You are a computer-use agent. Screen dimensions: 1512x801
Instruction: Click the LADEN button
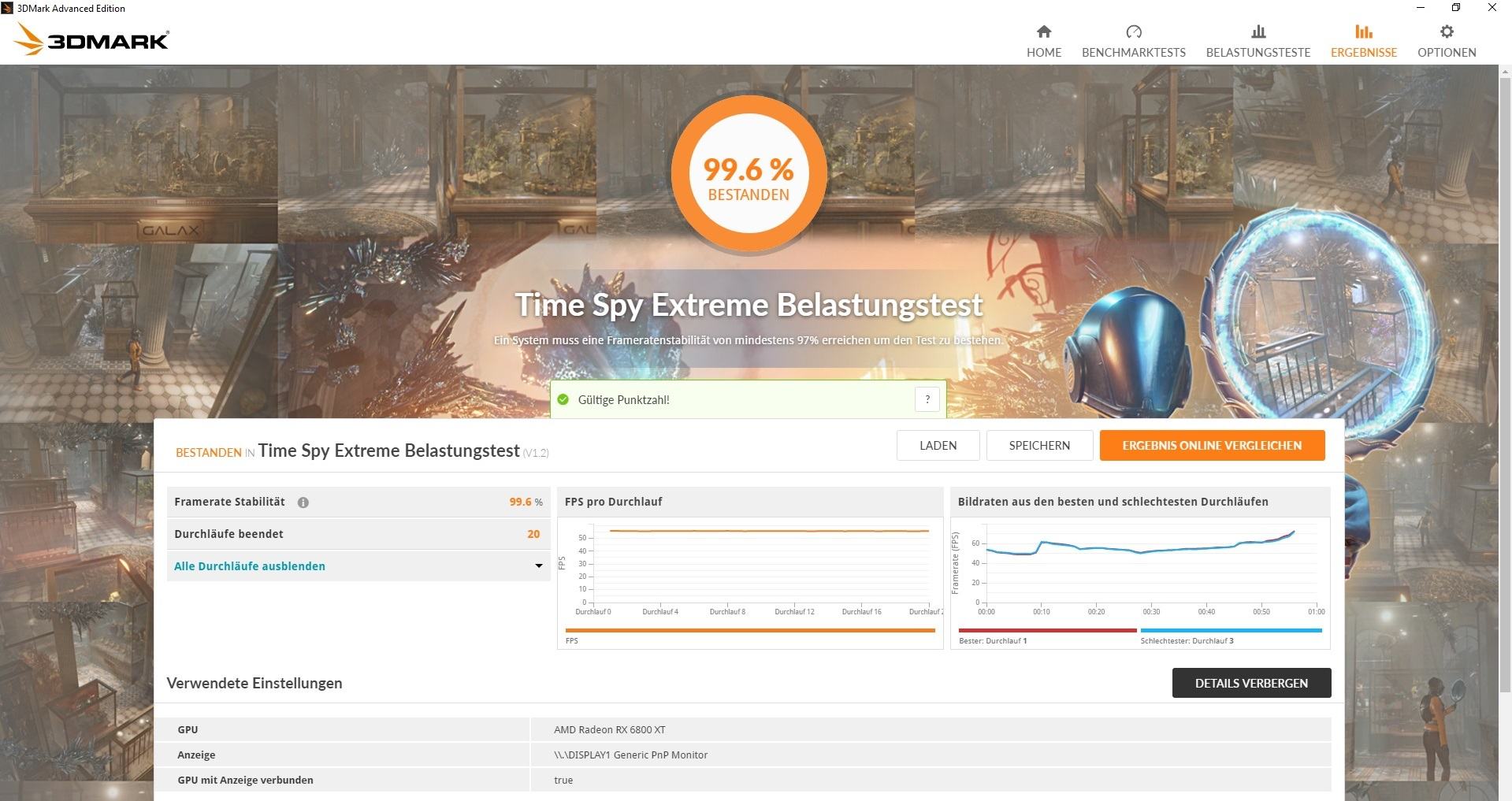click(x=938, y=445)
